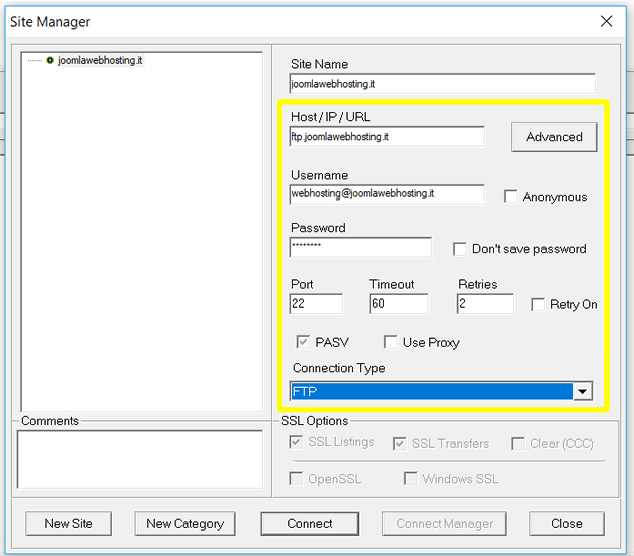Open the Advanced settings button
The image size is (634, 556).
554,137
